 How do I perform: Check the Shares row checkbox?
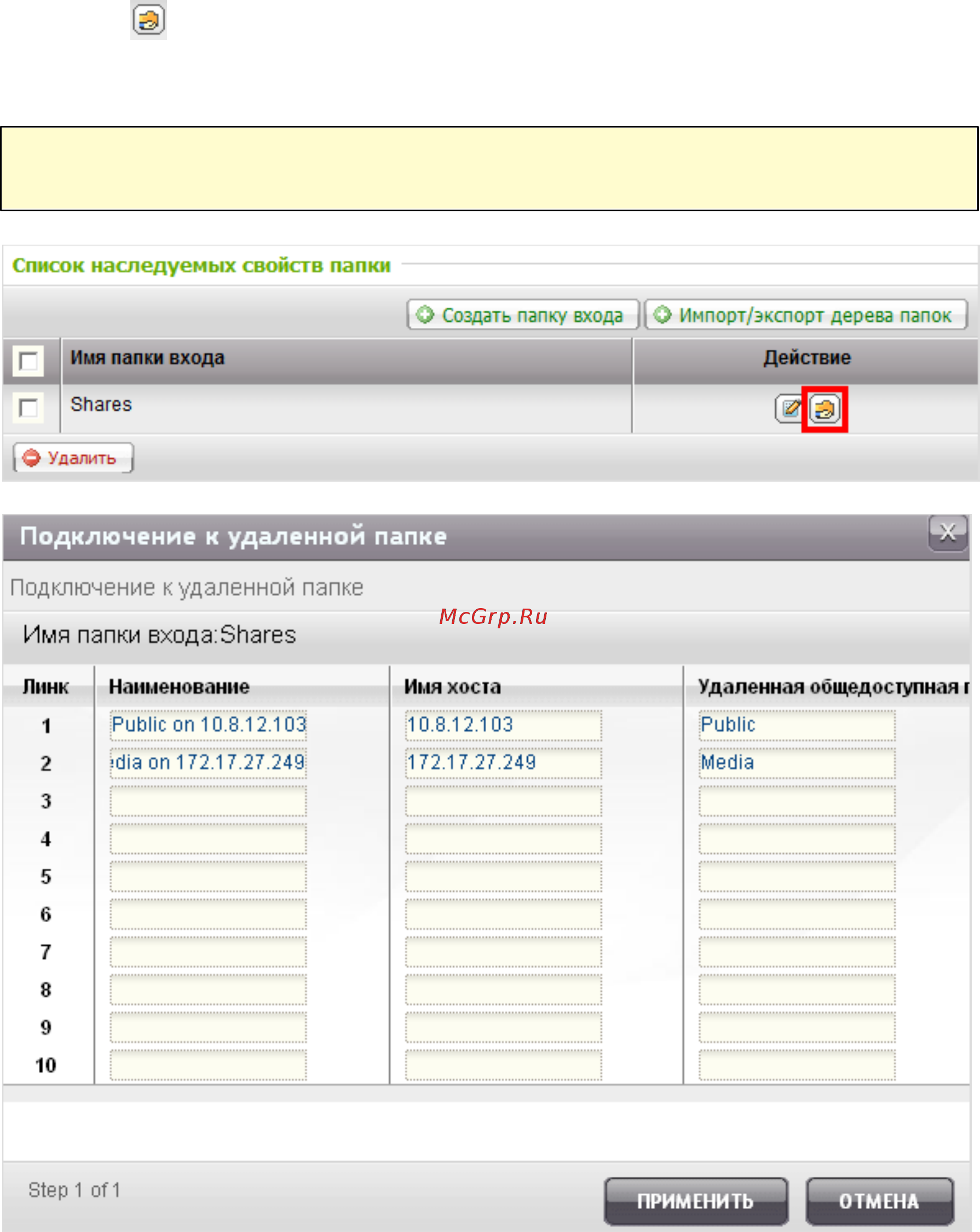28,407
